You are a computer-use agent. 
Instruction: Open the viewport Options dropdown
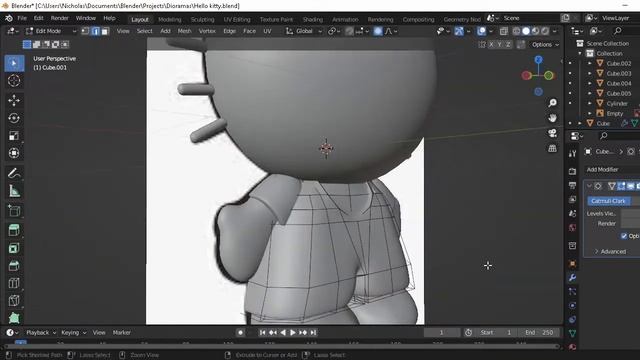545,44
